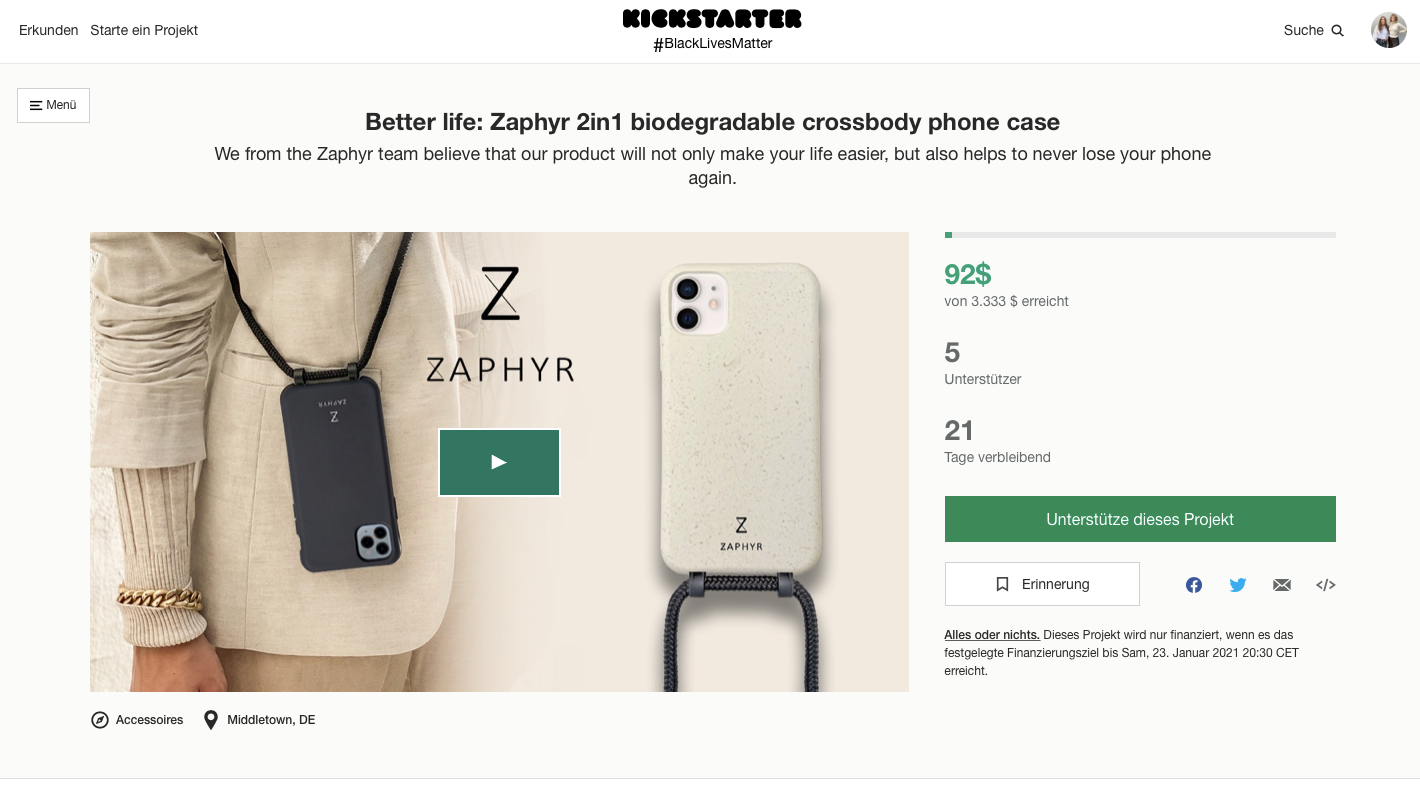
Task: Click Unterstütze dieses Projekt button
Action: coord(1140,519)
